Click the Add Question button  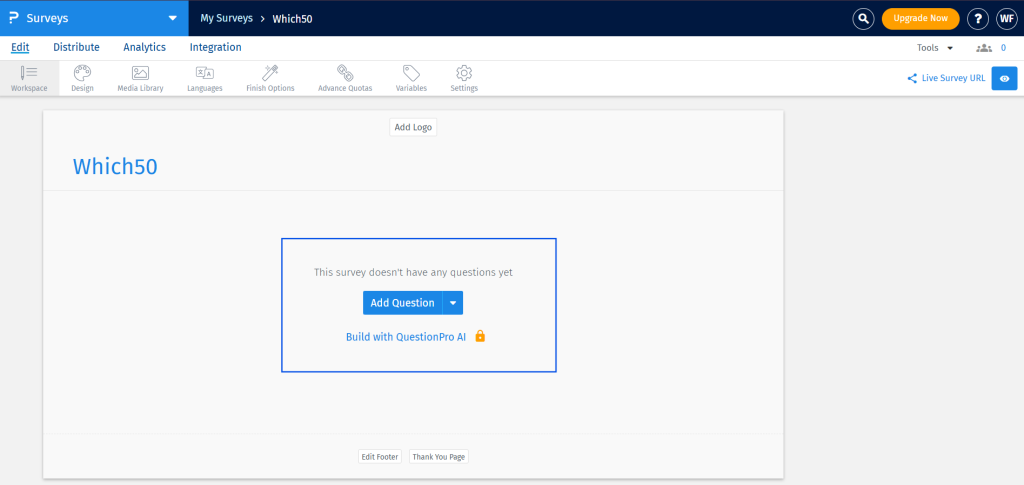click(x=402, y=303)
